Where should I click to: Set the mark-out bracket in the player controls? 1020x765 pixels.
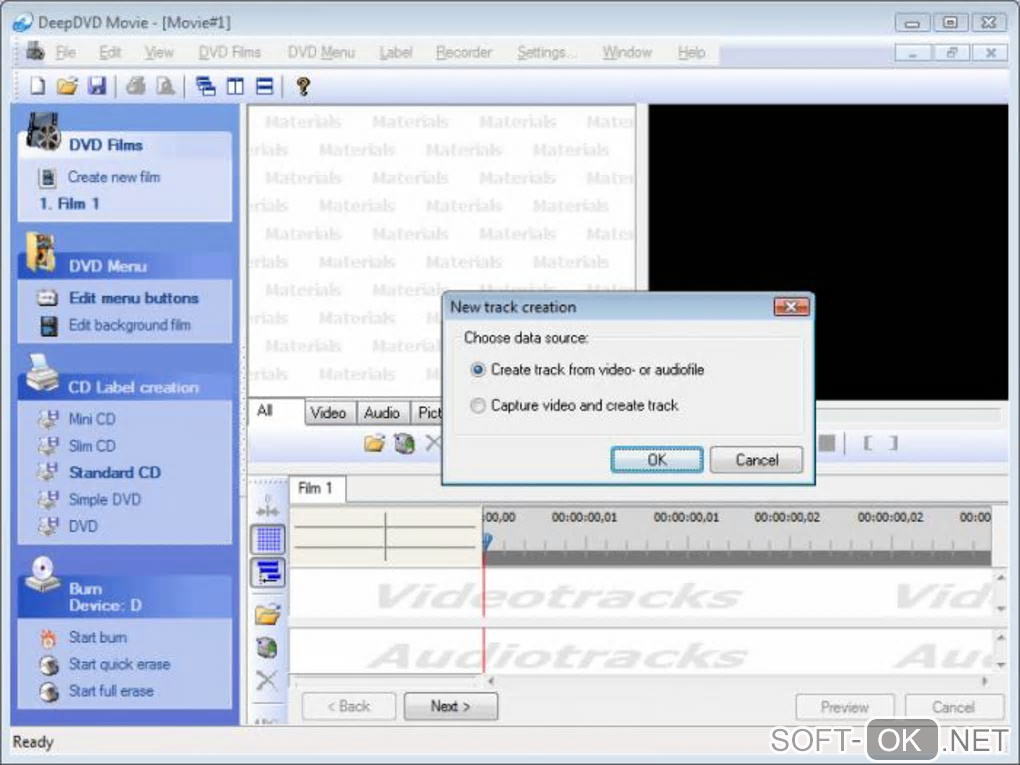(894, 444)
